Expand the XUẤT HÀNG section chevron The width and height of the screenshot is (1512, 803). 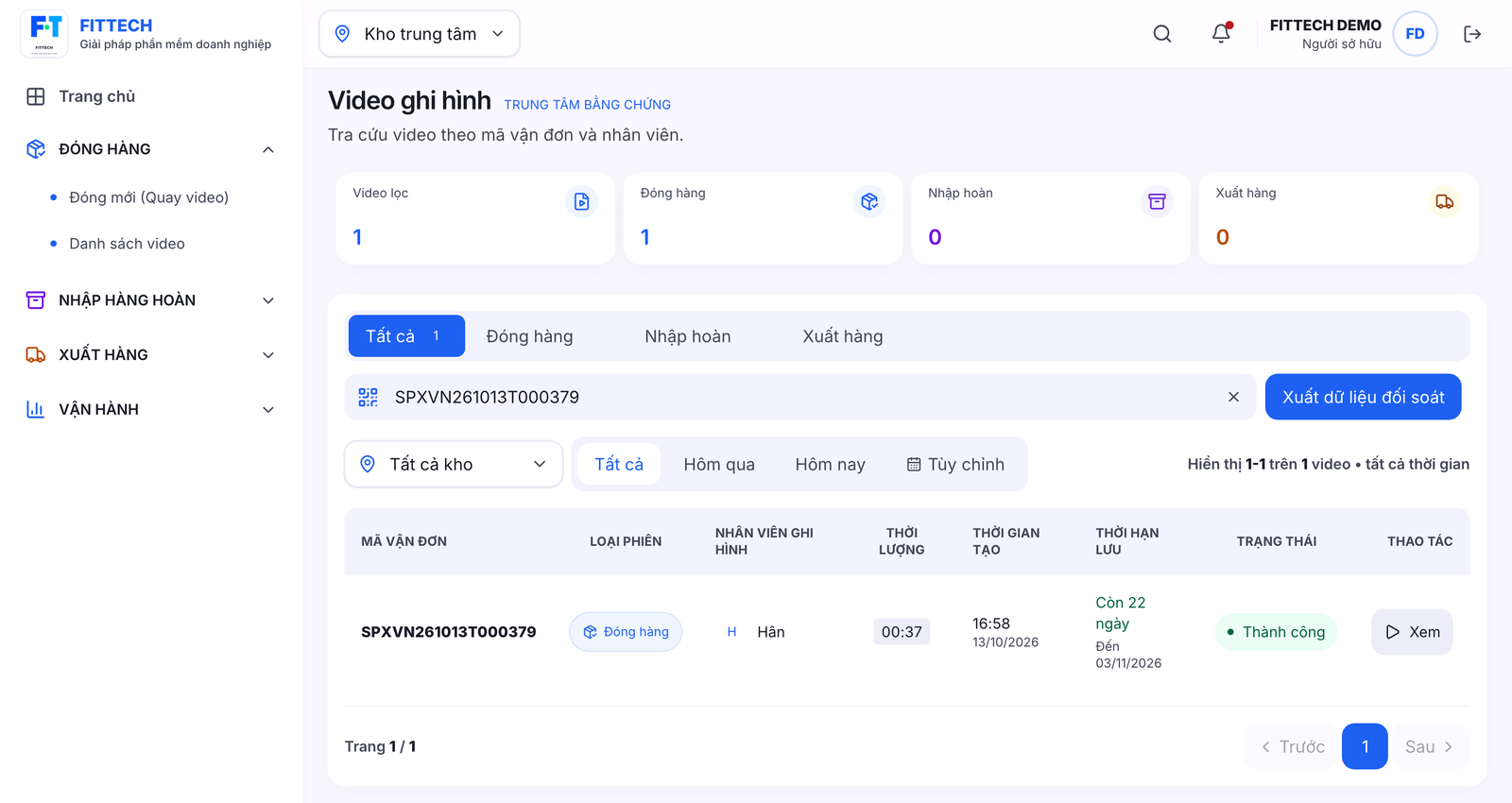[268, 355]
